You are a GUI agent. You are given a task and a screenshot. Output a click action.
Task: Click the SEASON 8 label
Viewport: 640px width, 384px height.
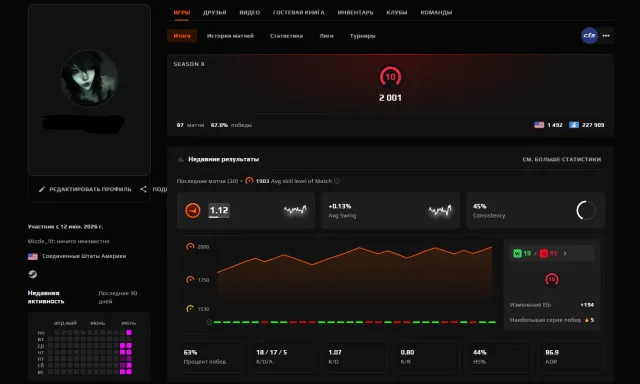point(189,64)
